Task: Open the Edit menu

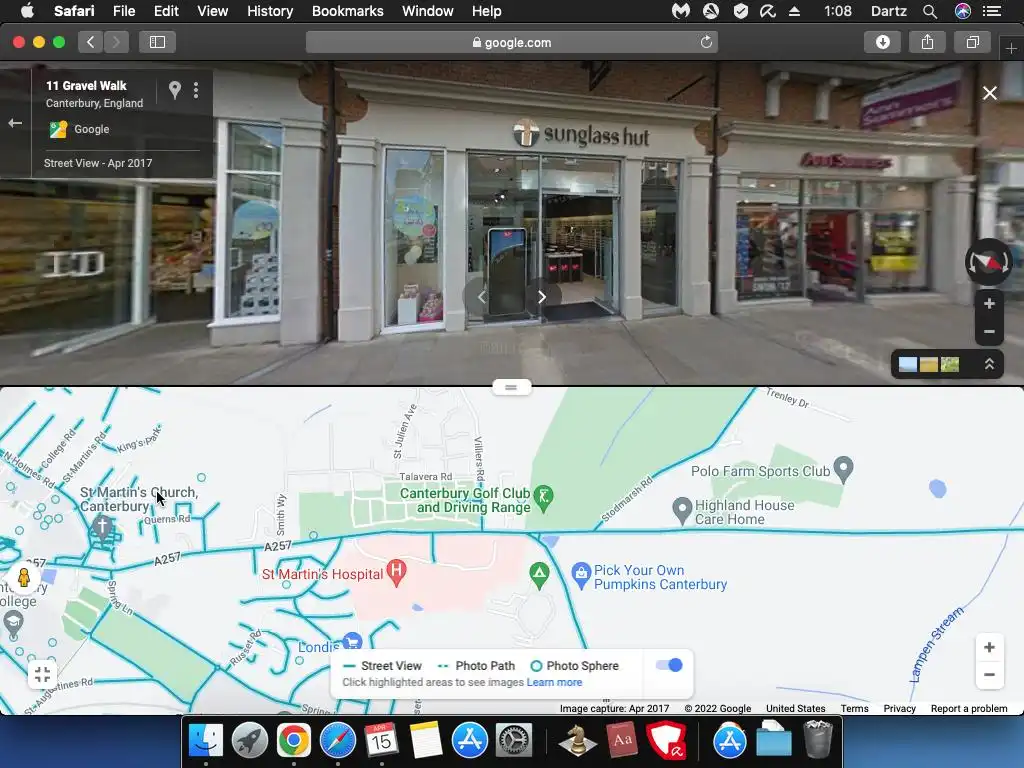Action: 166,11
